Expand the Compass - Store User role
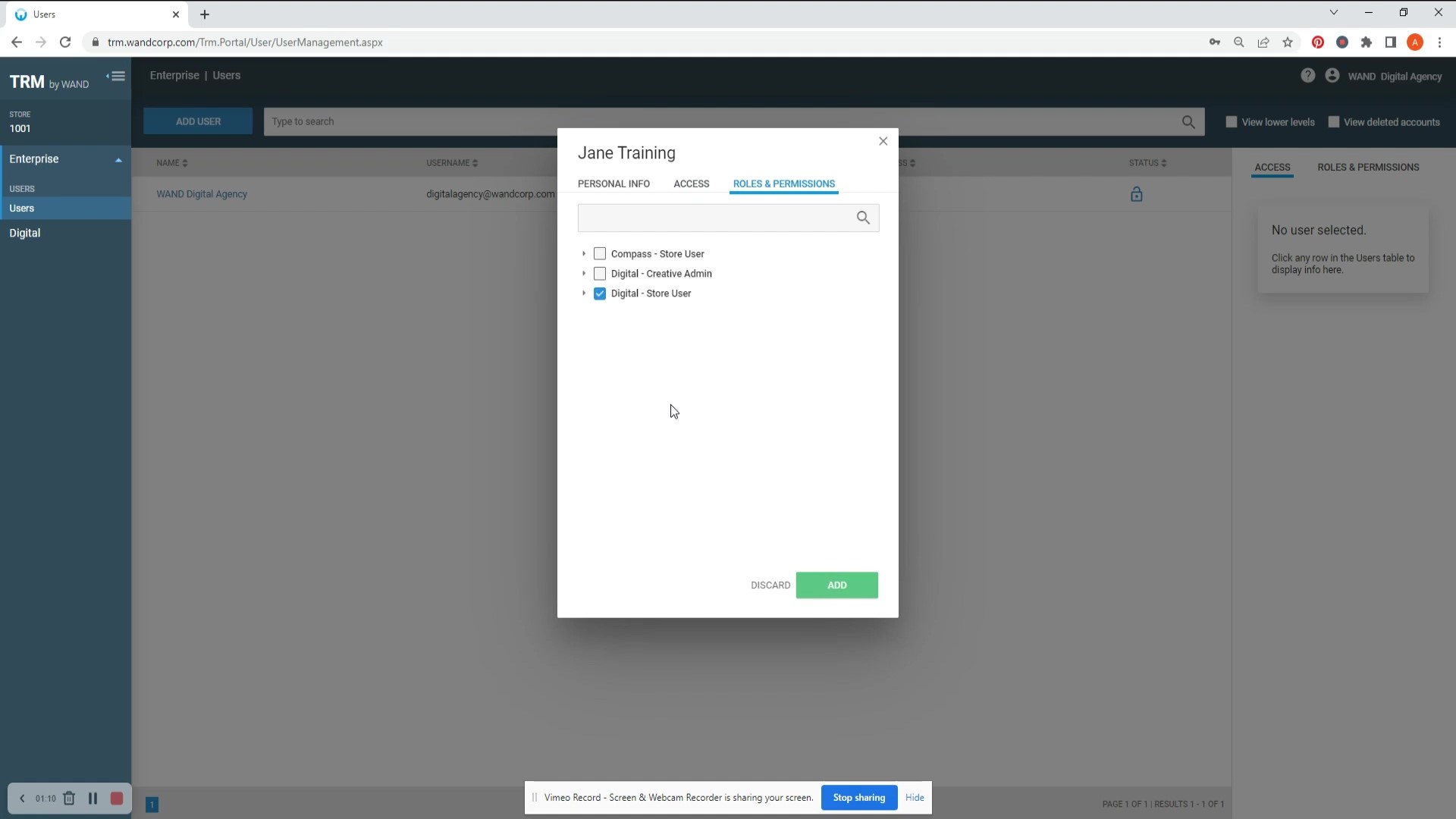 point(584,253)
